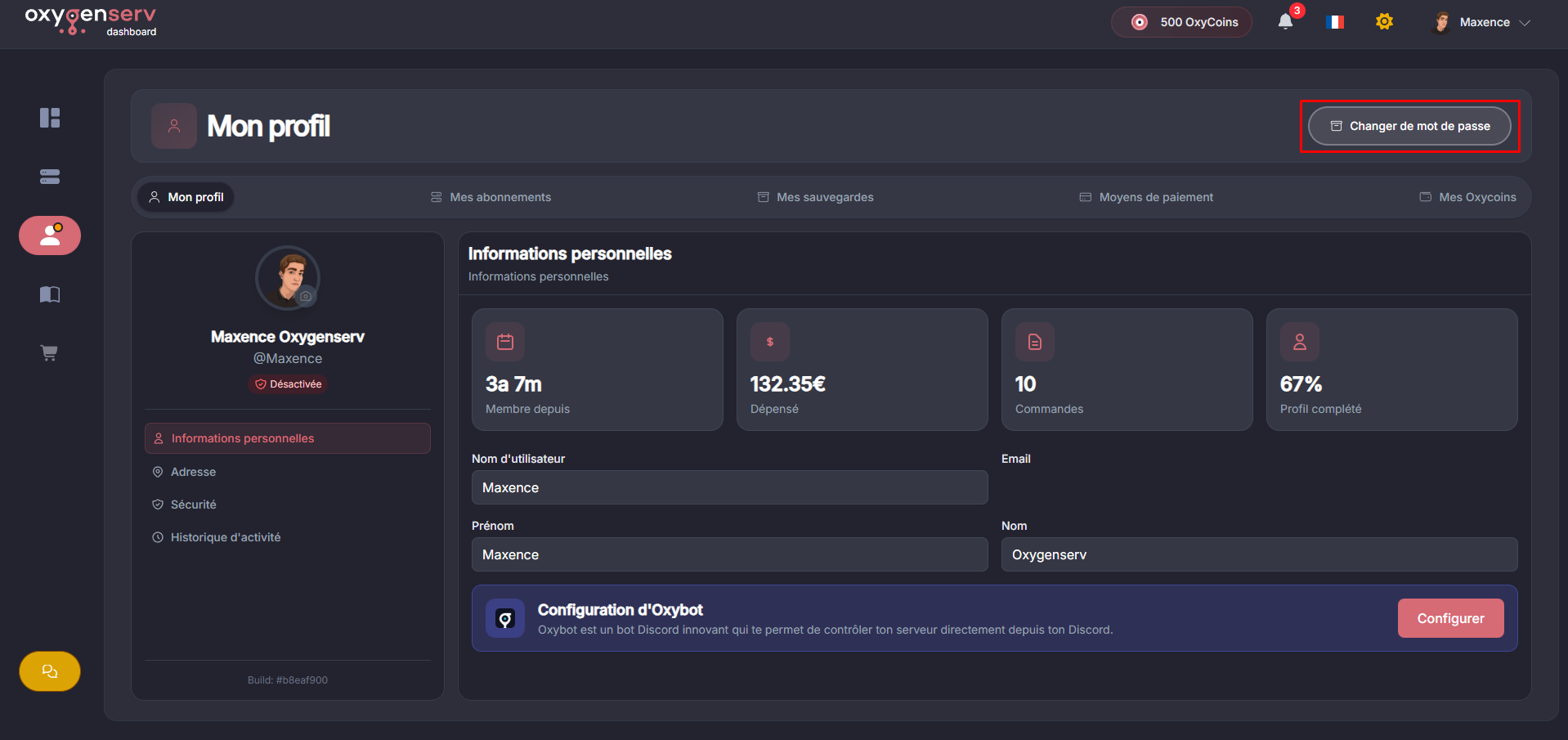
Task: Switch to Moyens de paiement tab
Action: pos(1146,197)
